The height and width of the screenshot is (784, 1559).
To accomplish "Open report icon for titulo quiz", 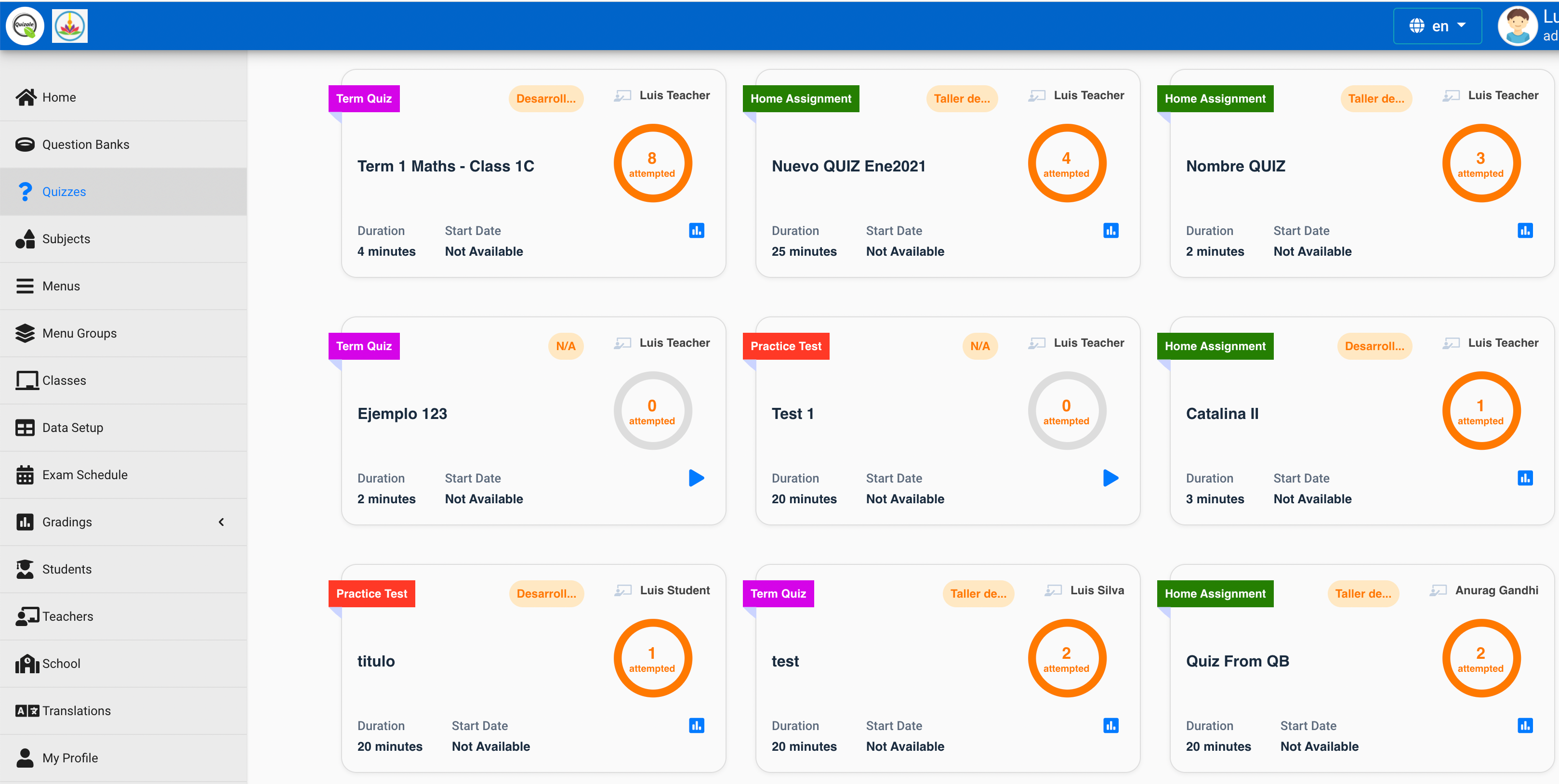I will click(697, 725).
